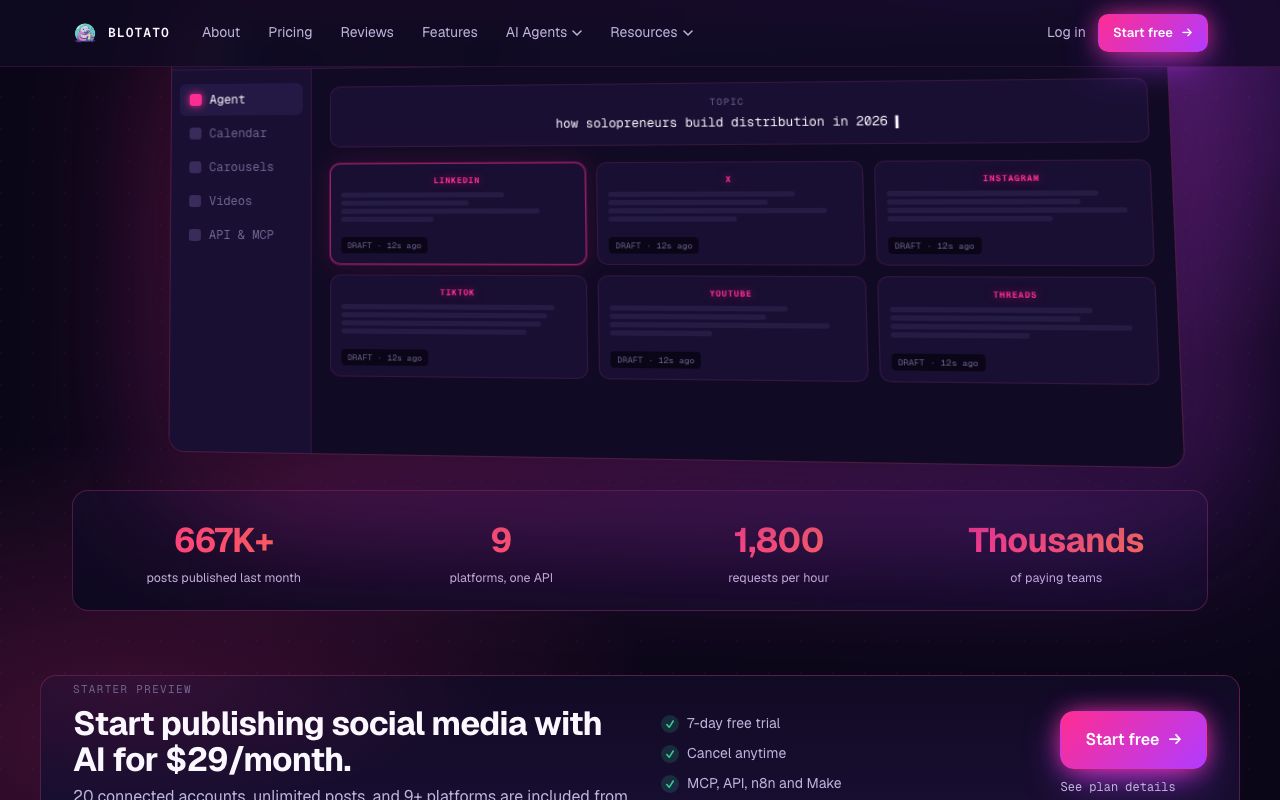This screenshot has height=800, width=1280.
Task: Click the '9 platforms, one API' stat
Action: click(x=501, y=553)
